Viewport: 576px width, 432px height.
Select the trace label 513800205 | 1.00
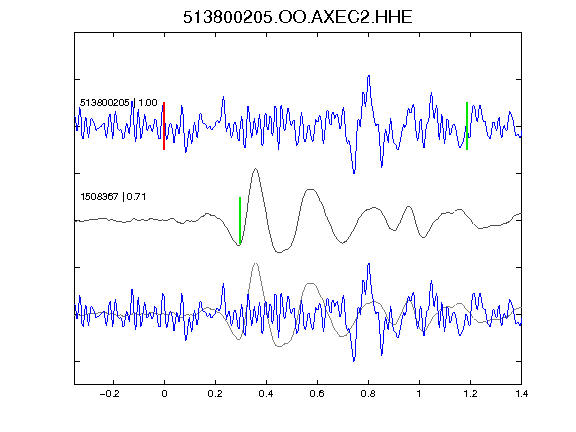119,103
